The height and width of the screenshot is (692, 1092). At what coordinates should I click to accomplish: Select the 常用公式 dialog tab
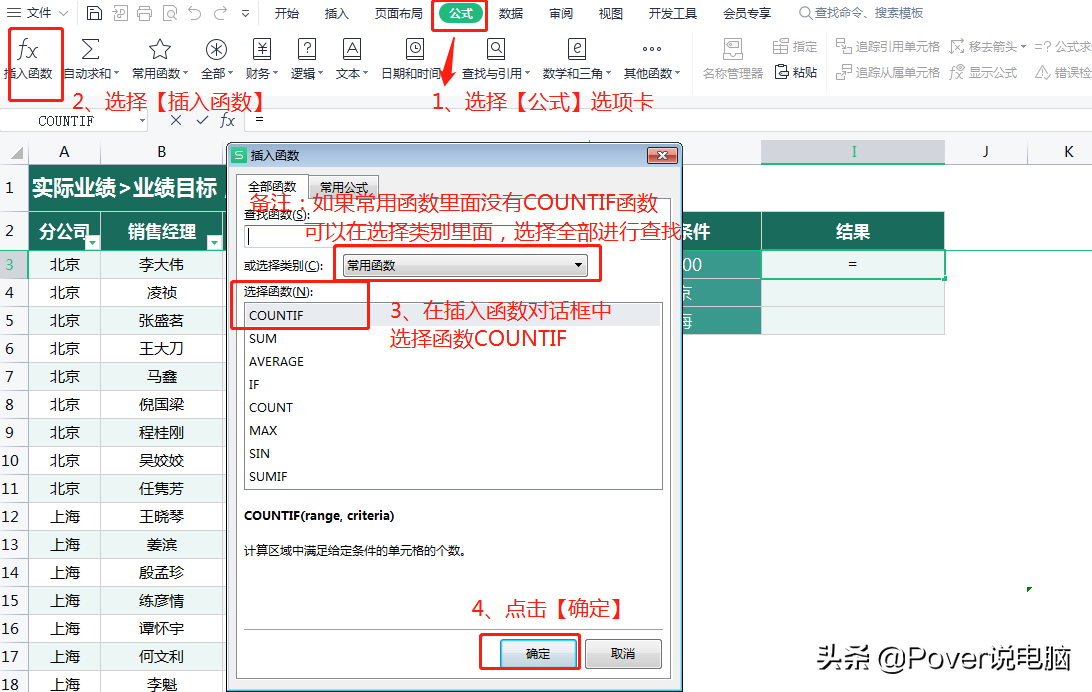pyautogui.click(x=343, y=187)
